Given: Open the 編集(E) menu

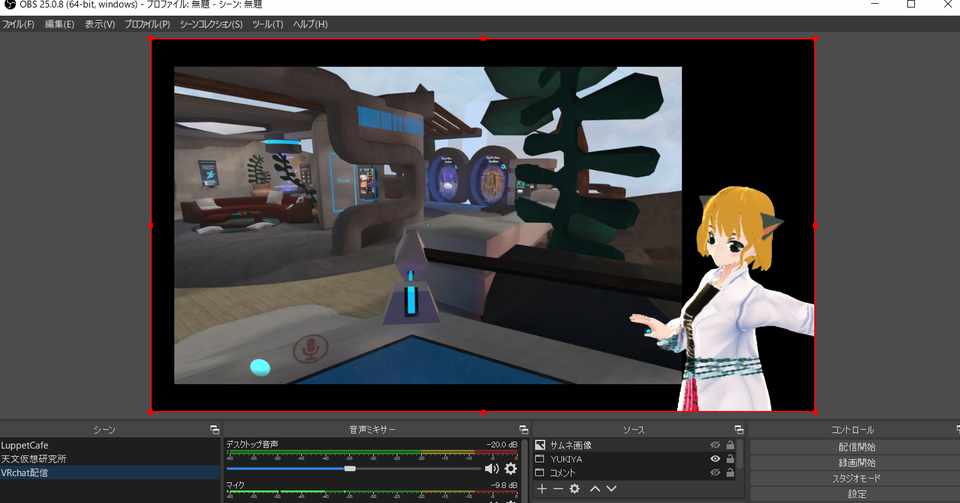Looking at the screenshot, I should (x=59, y=24).
